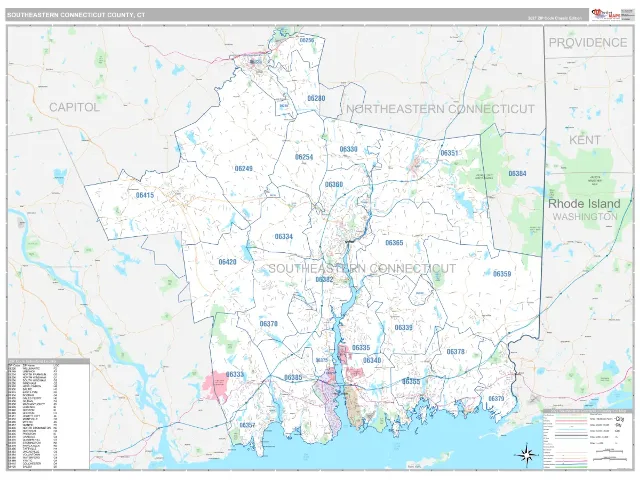Open the map legend box

588,438
